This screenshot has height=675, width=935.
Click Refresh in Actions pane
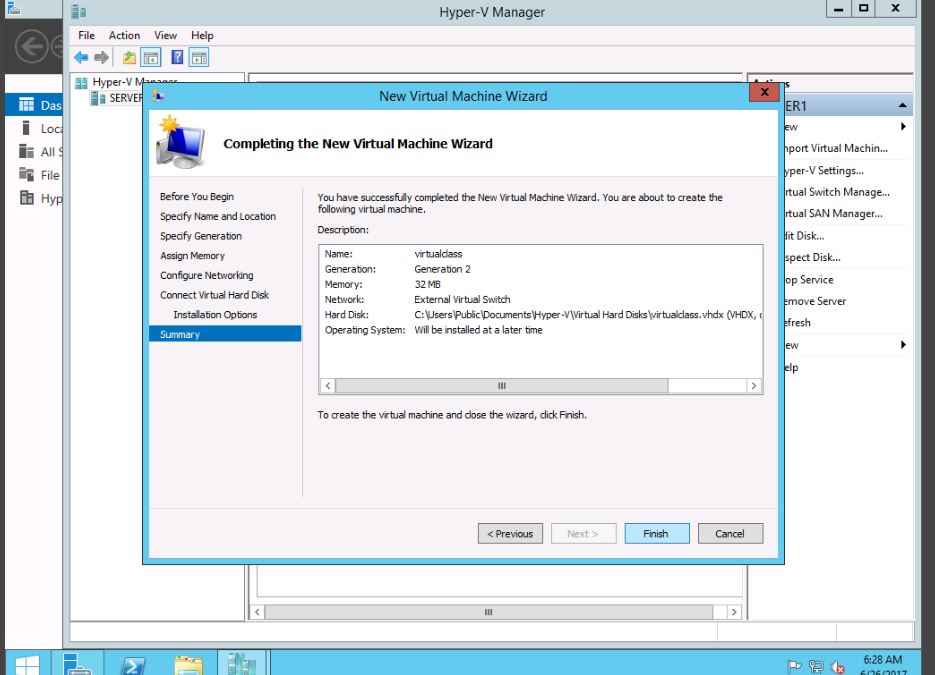pos(798,323)
